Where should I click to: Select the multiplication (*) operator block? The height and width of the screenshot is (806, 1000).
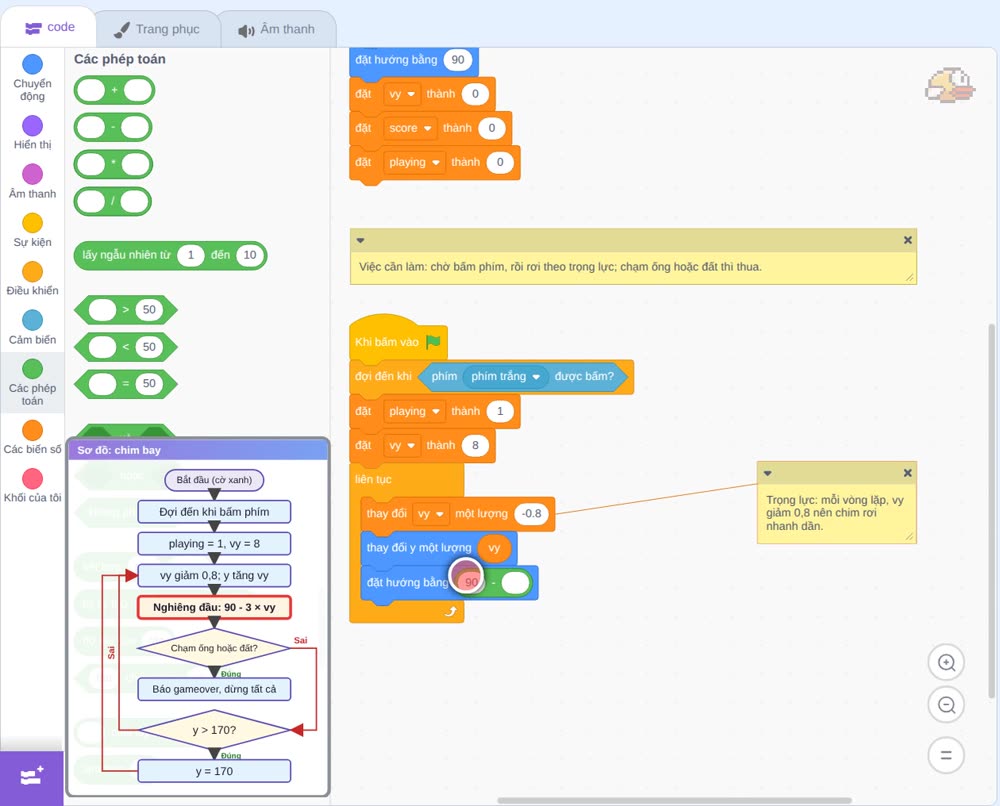click(x=114, y=164)
